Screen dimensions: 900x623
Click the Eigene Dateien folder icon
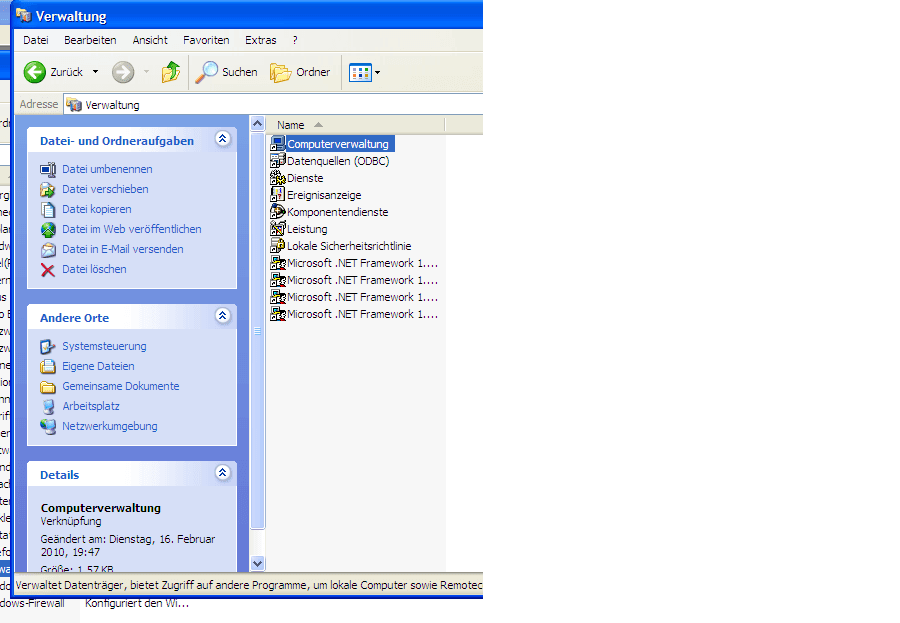pyautogui.click(x=48, y=367)
